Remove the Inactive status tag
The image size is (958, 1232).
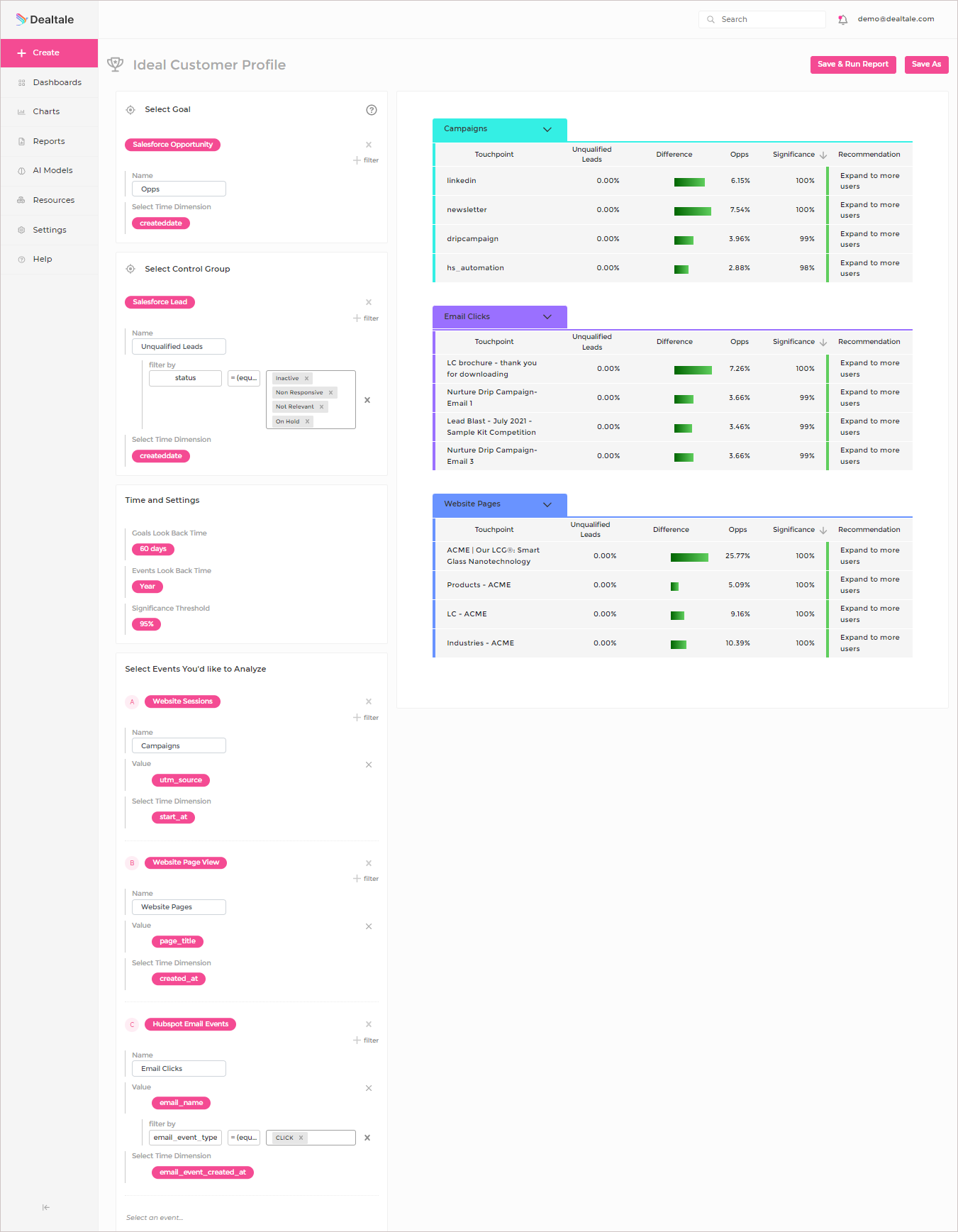click(x=306, y=379)
